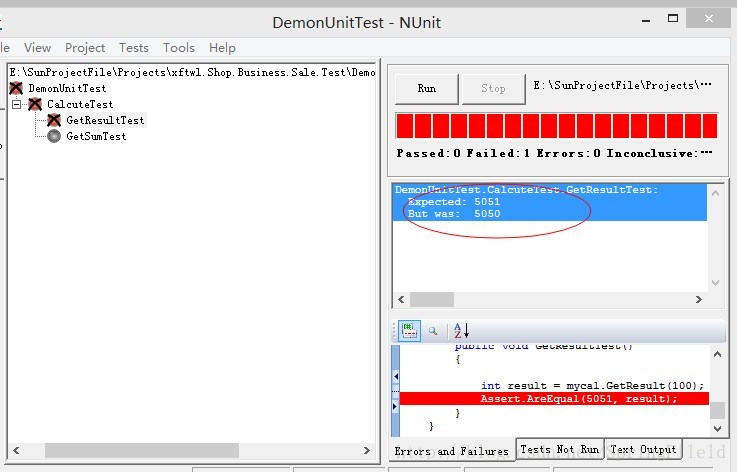
Task: Select the DemonUnitTest root node
Action: pos(67,88)
